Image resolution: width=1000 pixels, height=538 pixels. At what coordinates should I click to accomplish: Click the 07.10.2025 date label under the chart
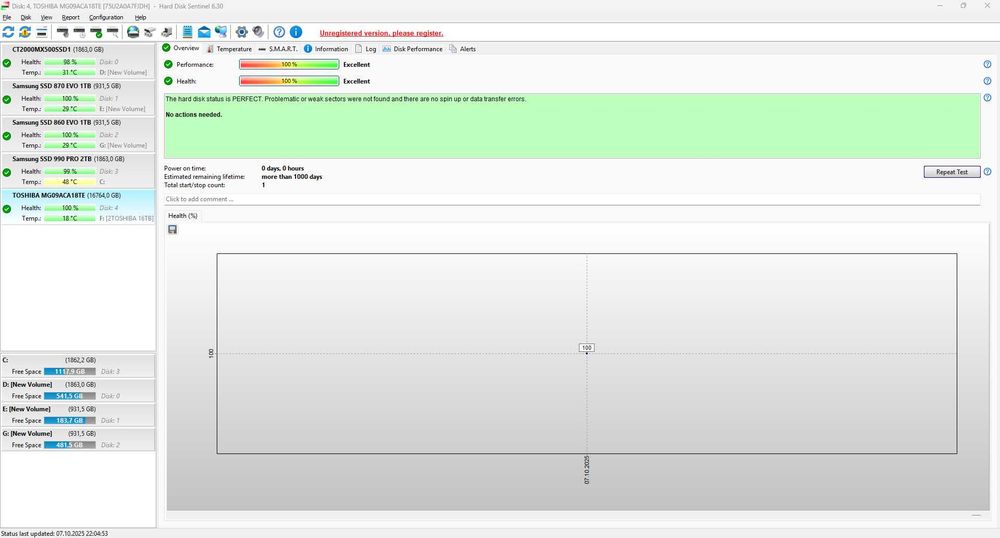587,470
